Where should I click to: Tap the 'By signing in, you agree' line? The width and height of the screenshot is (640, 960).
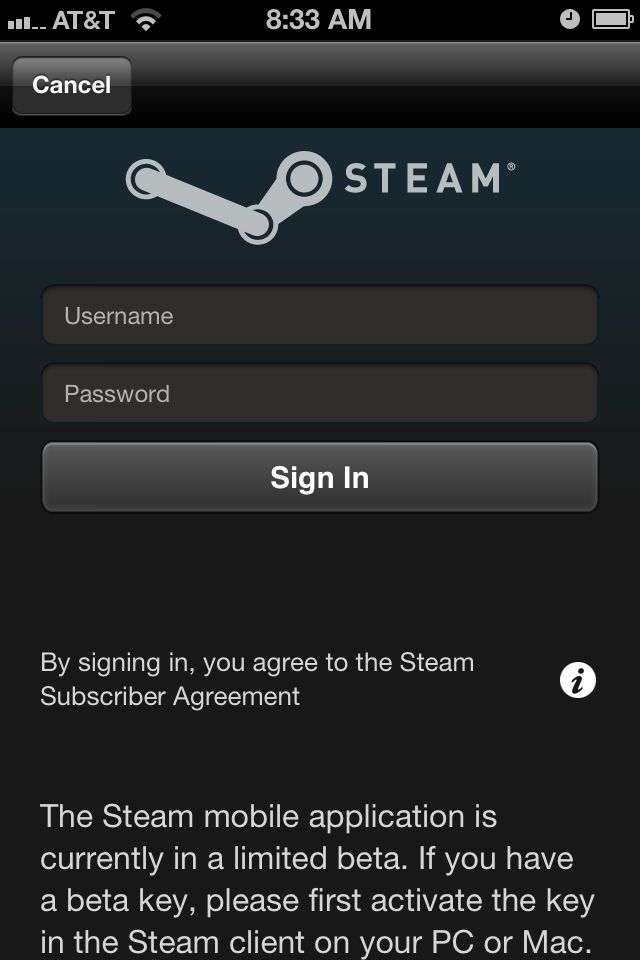point(257,663)
